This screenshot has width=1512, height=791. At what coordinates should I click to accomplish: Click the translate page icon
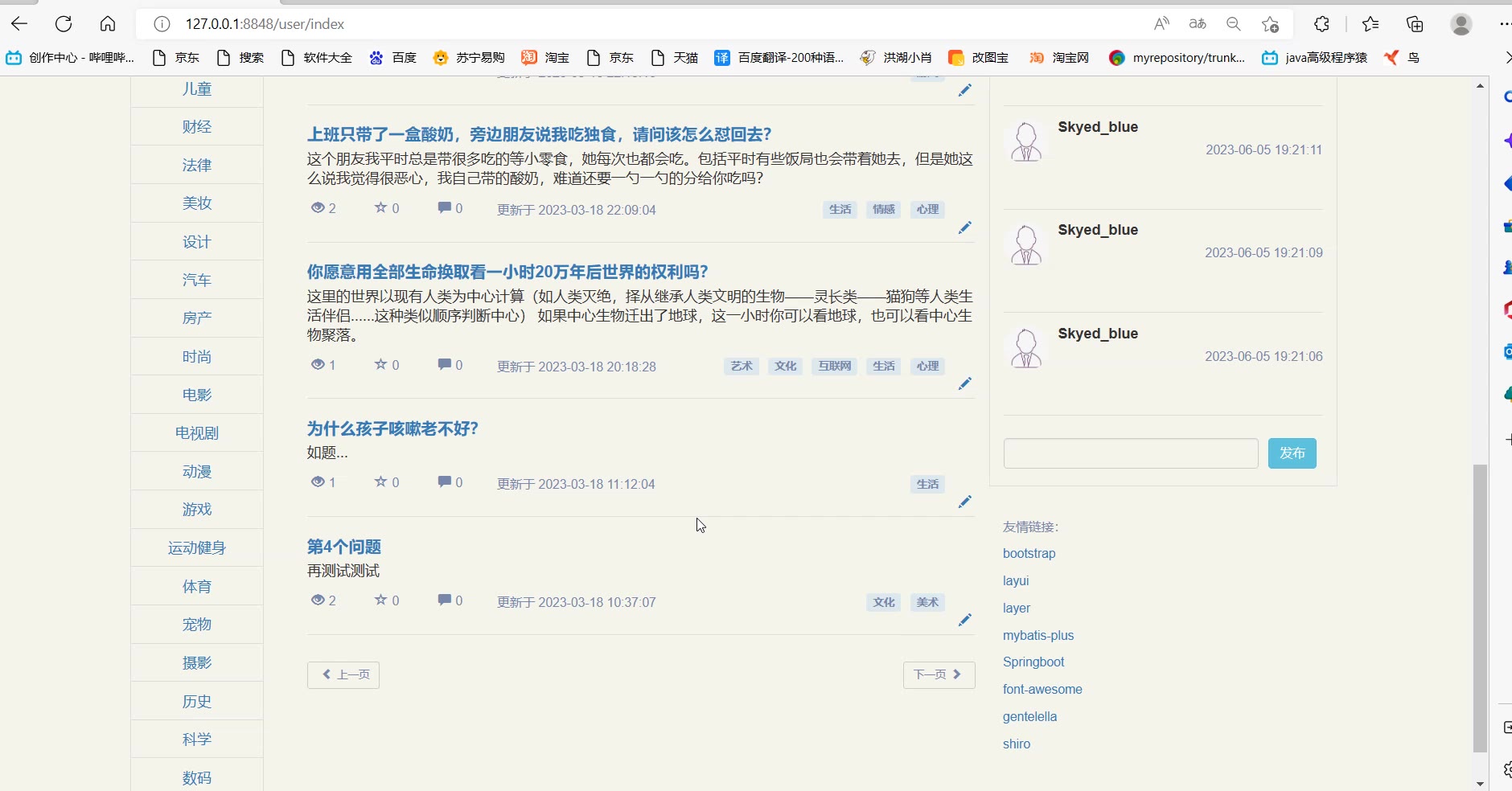click(1198, 24)
